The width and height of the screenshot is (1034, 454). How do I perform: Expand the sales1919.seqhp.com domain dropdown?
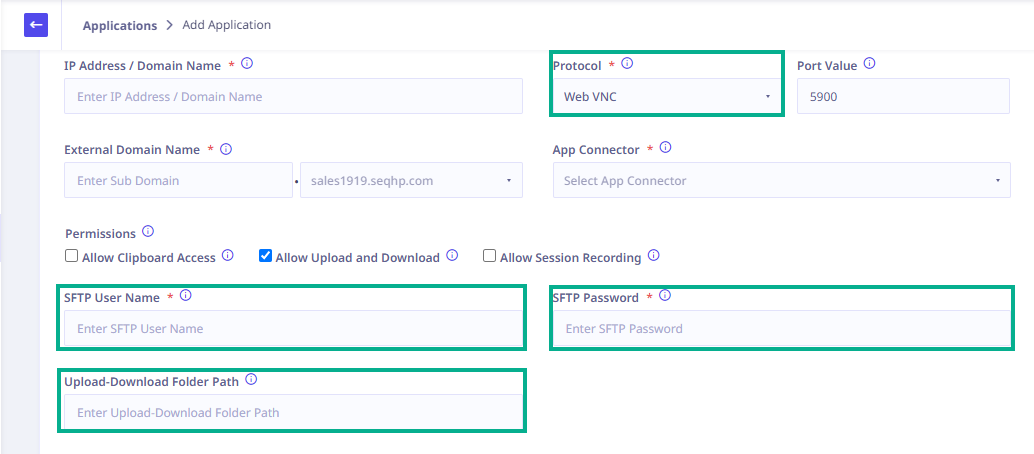[411, 180]
